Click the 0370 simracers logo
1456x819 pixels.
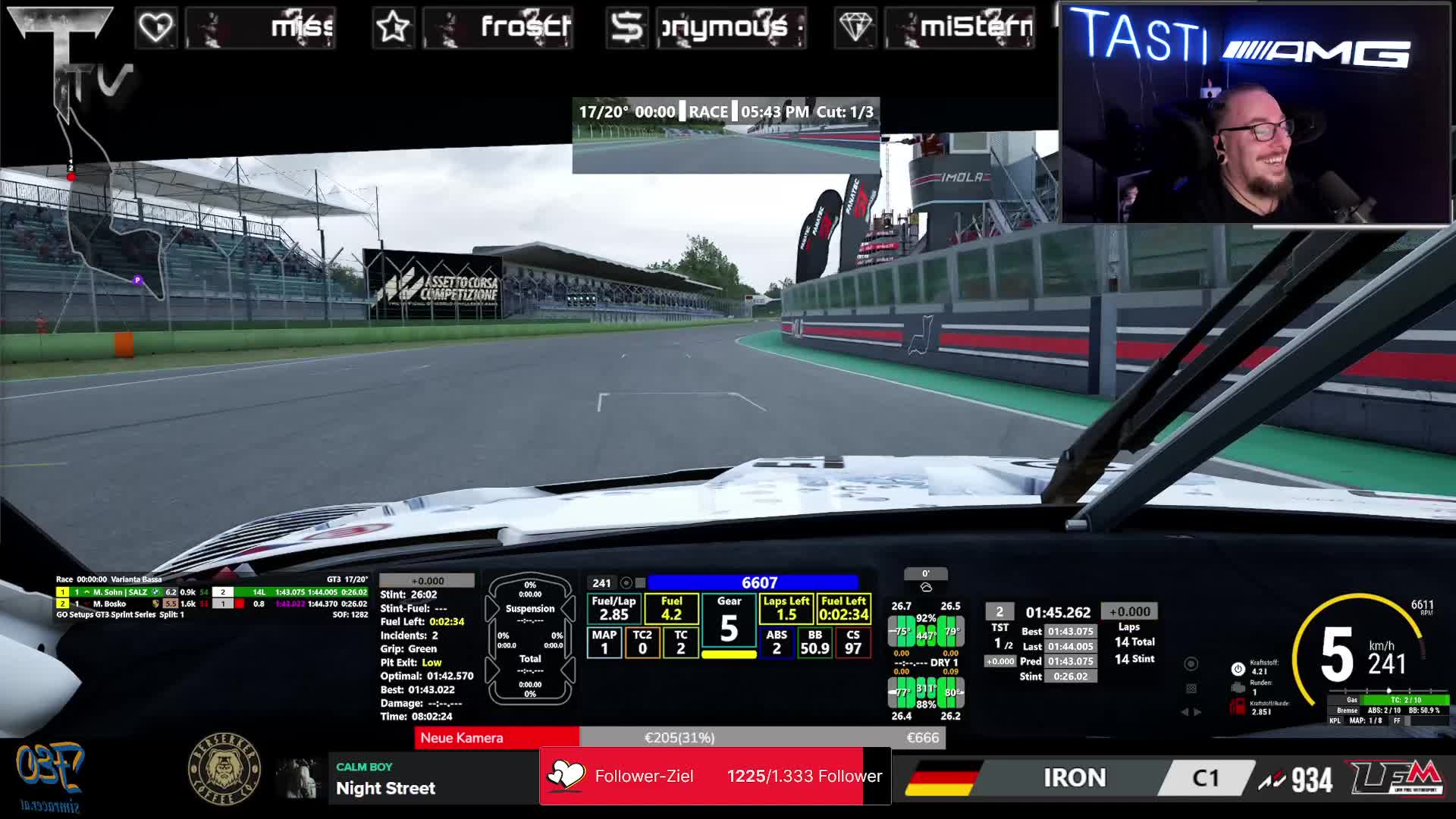click(50, 777)
